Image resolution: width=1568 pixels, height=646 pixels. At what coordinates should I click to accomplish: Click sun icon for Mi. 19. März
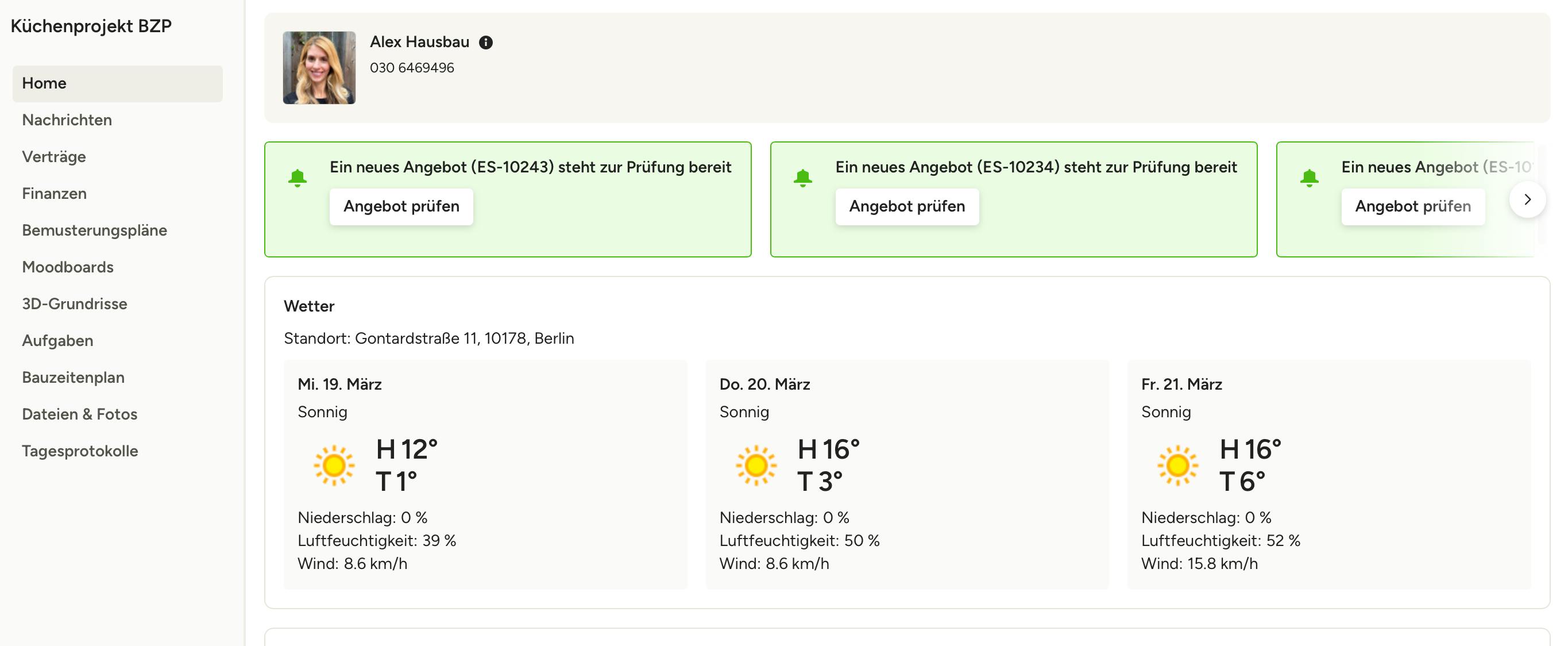click(x=334, y=466)
